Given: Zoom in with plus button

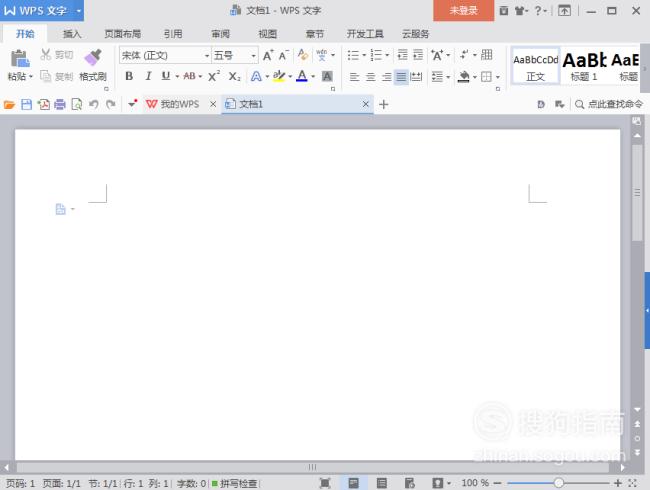Looking at the screenshot, I should pyautogui.click(x=618, y=483).
